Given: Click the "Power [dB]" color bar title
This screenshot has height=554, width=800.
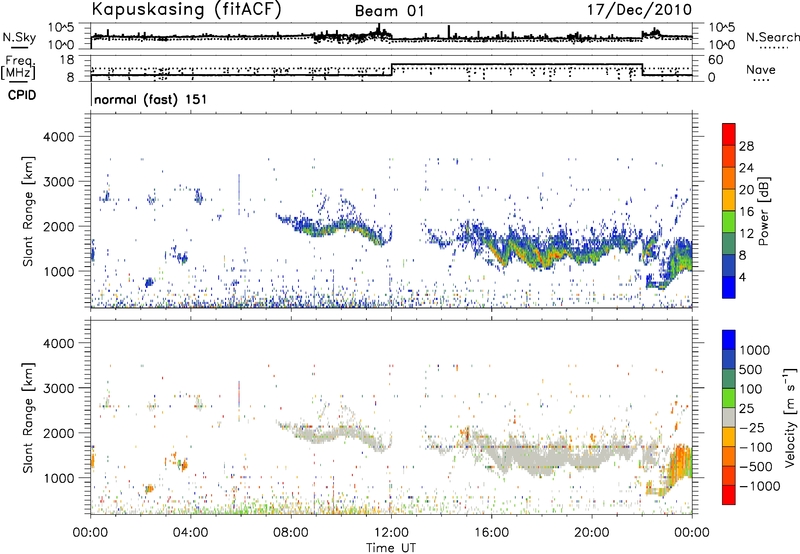Looking at the screenshot, I should [764, 211].
